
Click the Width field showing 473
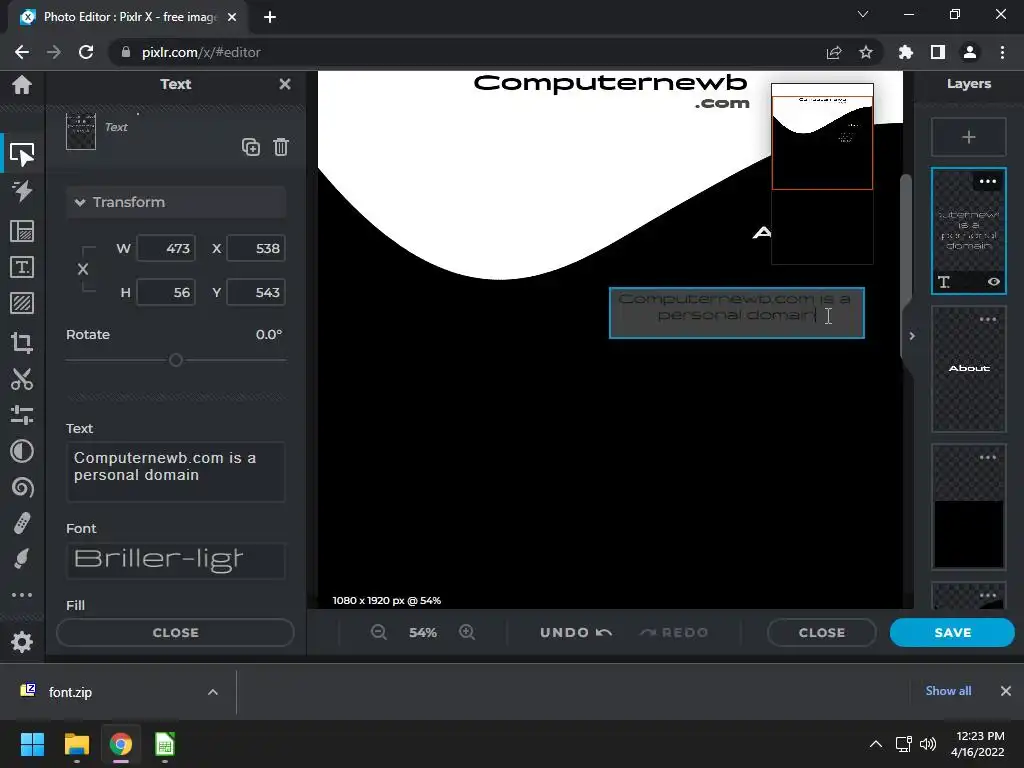[166, 248]
